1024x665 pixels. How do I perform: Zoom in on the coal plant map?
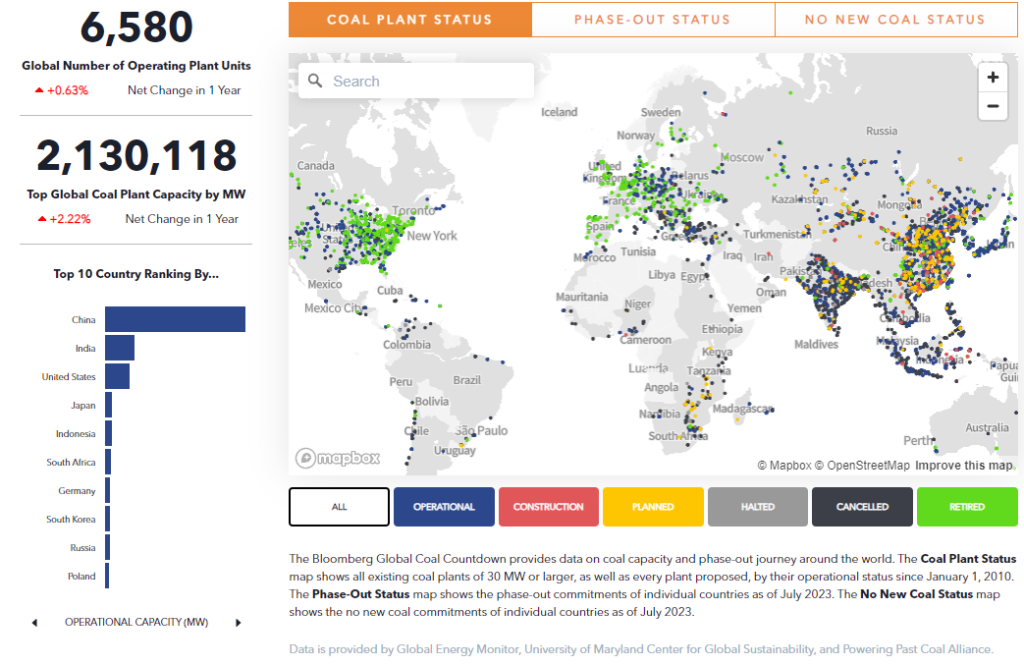click(x=993, y=77)
